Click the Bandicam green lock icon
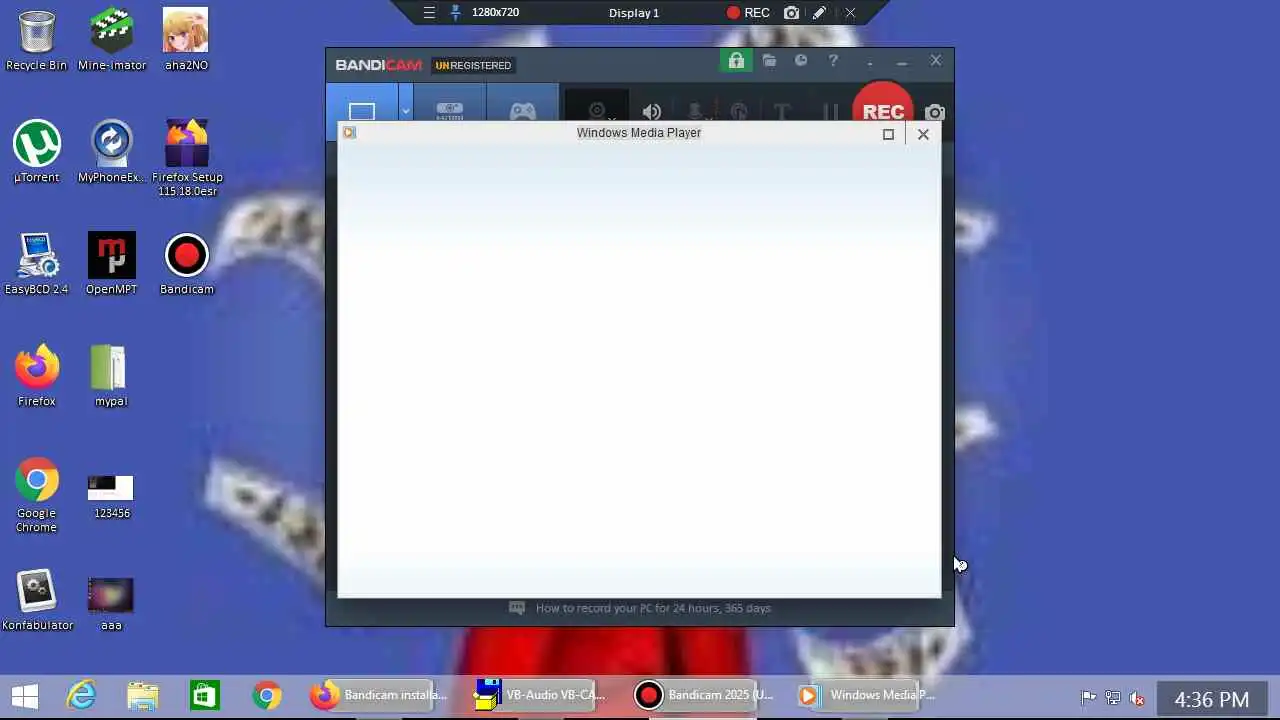 pyautogui.click(x=736, y=61)
